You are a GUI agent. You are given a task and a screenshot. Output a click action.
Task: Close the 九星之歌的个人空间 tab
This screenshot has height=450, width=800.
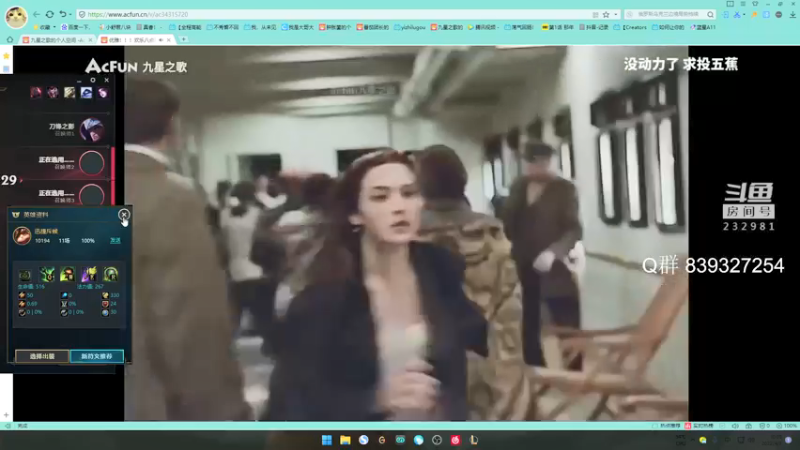tap(90, 40)
